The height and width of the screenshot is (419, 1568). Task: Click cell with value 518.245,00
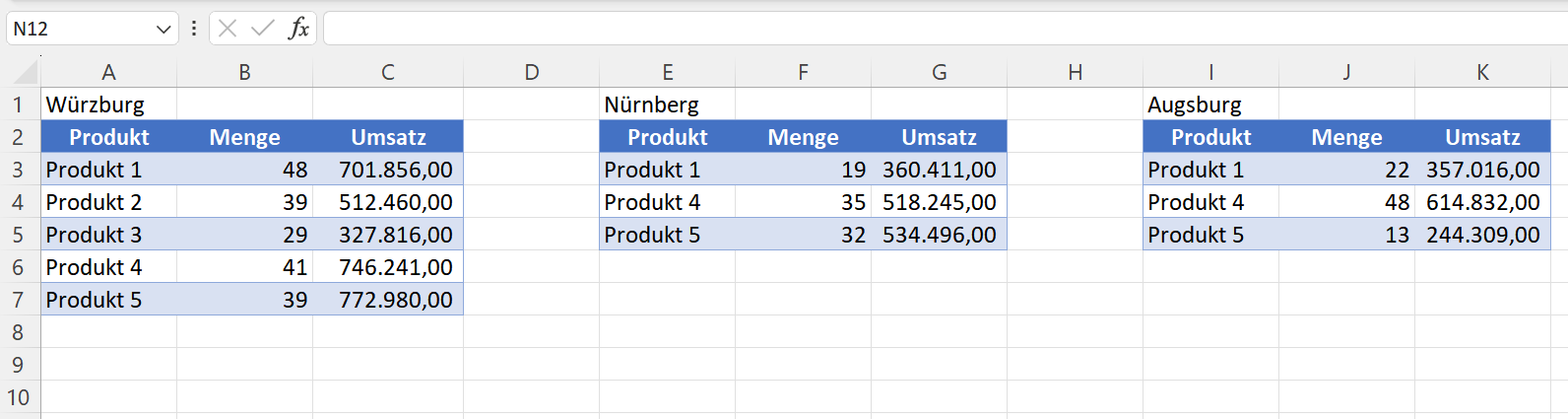coord(940,202)
